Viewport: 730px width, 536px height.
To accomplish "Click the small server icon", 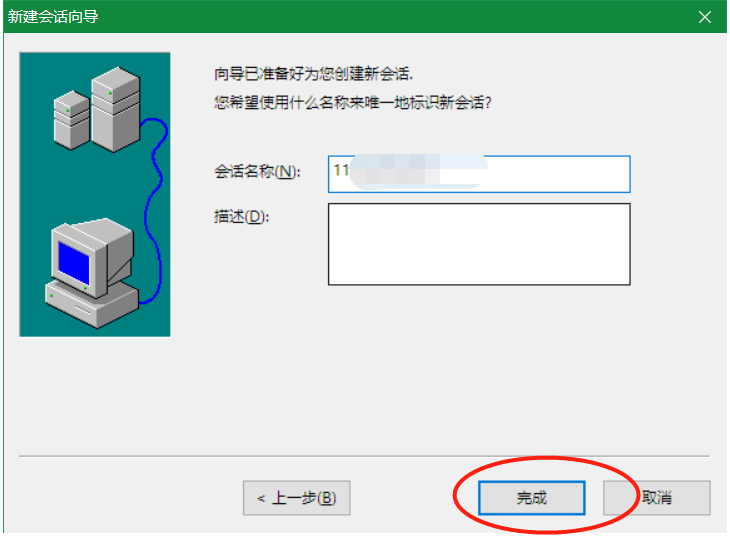I will pos(71,121).
